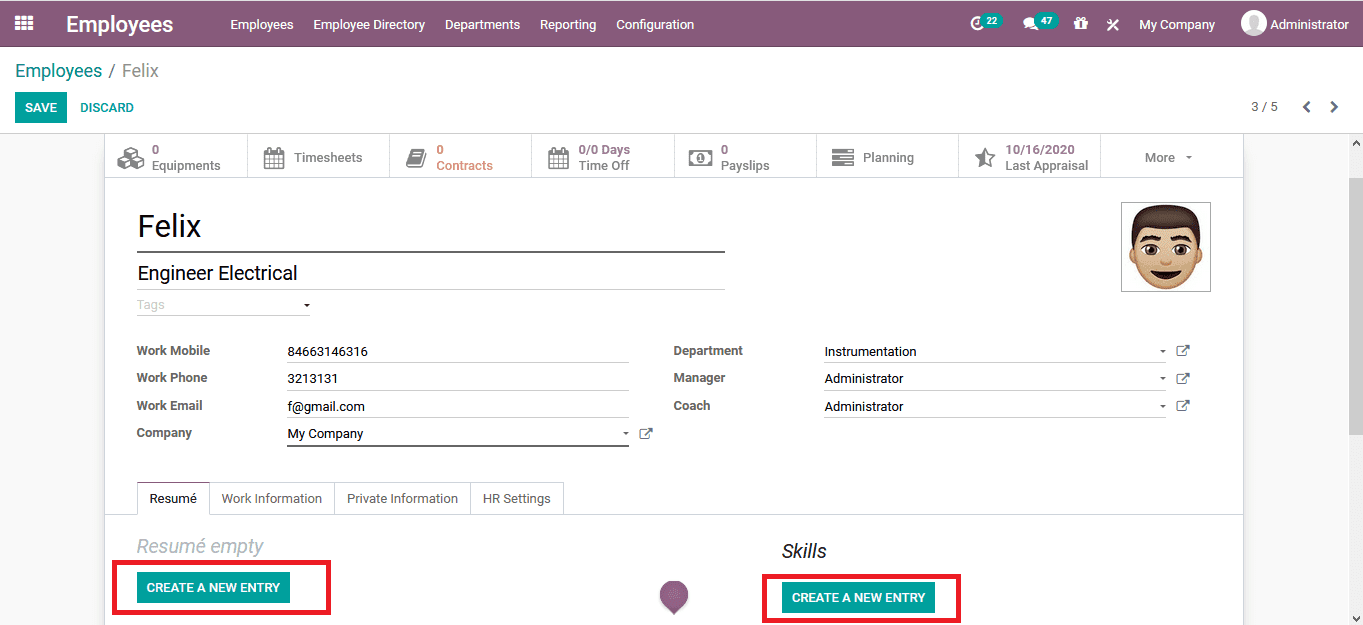The height and width of the screenshot is (625, 1363).
Task: Open the My Company switcher
Action: [1177, 24]
